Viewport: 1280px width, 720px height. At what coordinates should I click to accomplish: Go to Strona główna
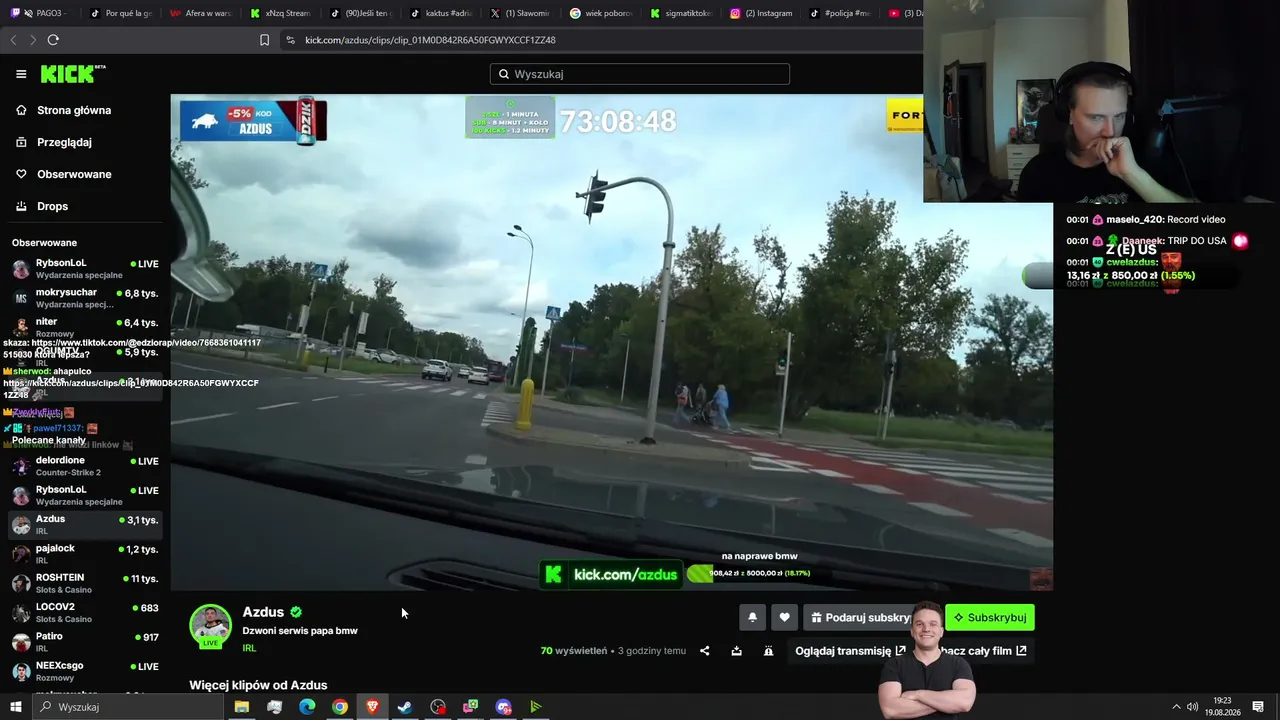(74, 110)
